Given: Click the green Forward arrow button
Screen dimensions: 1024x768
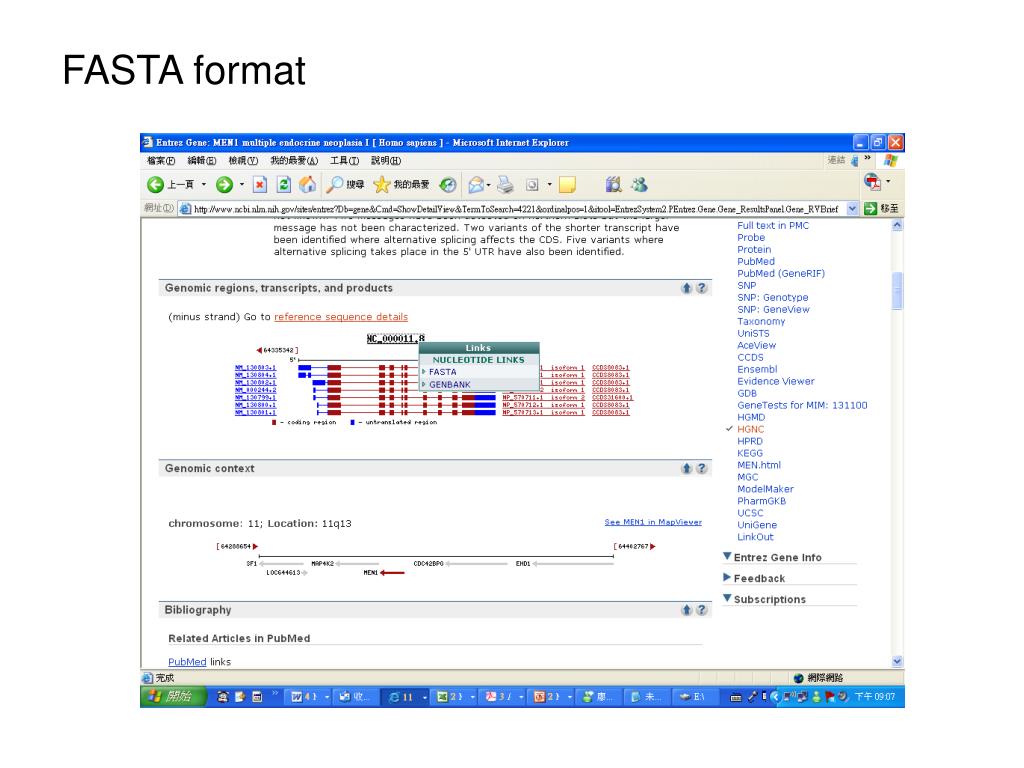Looking at the screenshot, I should pyautogui.click(x=224, y=185).
